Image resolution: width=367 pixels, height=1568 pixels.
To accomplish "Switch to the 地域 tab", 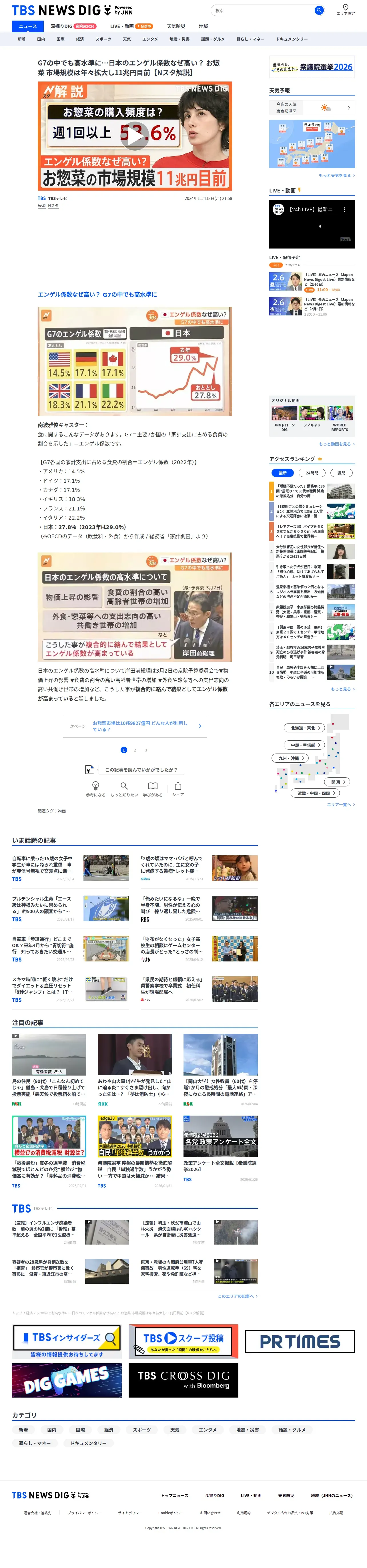I will click(203, 26).
